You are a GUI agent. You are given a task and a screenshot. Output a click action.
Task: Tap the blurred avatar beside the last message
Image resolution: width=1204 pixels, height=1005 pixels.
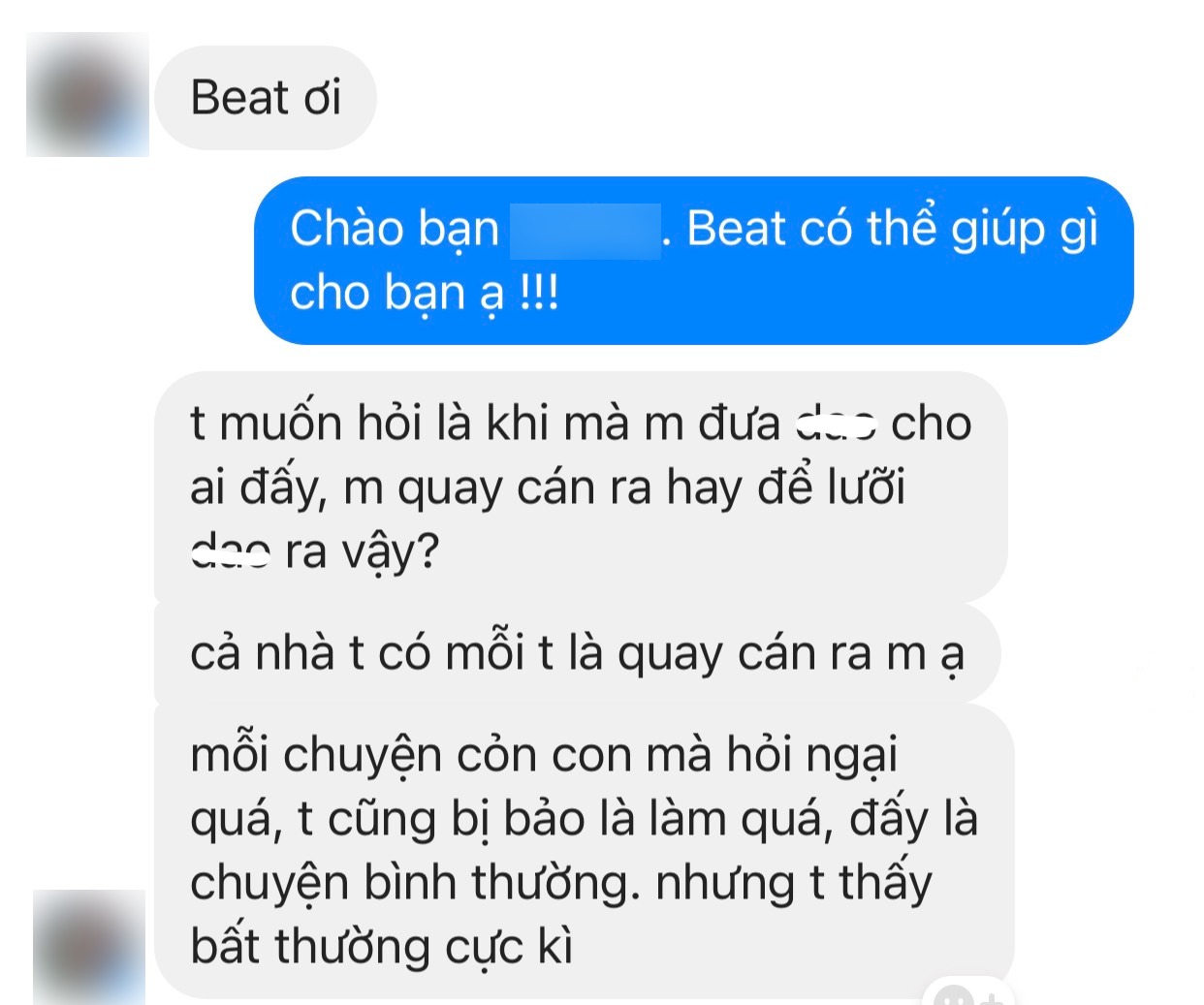(89, 947)
